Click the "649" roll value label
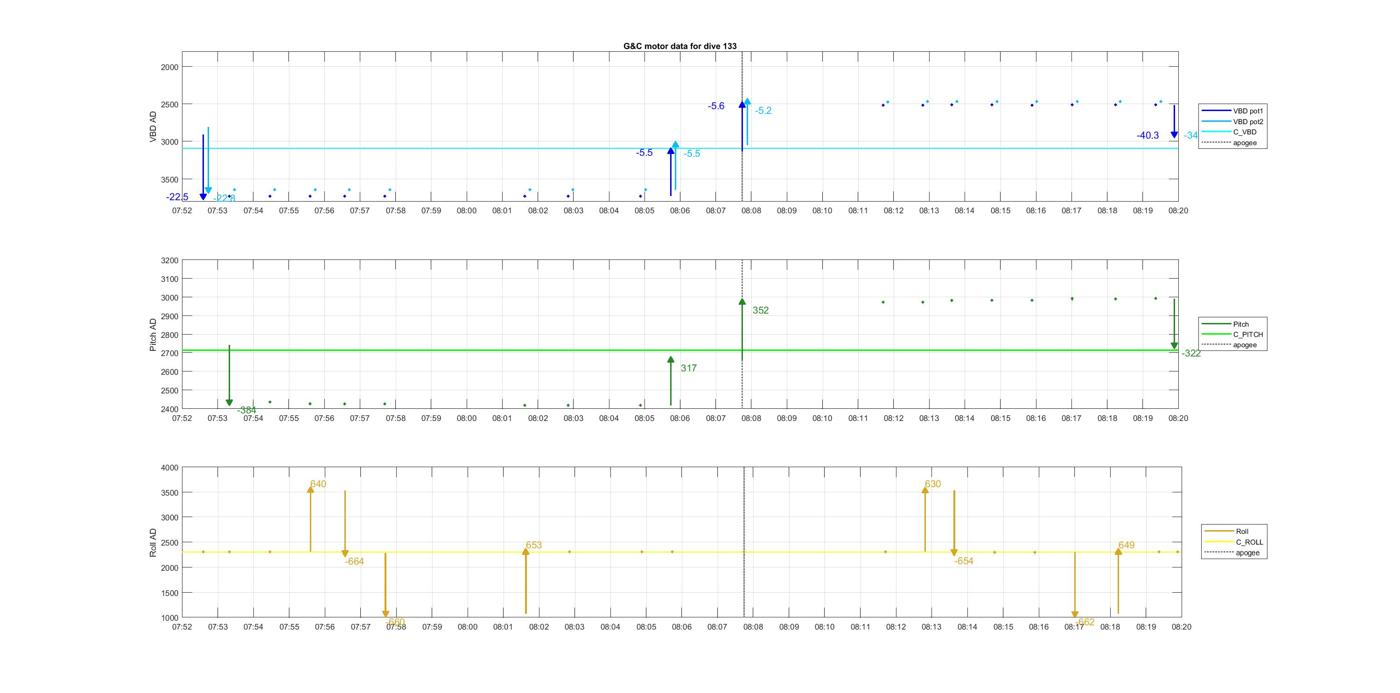The image size is (1400, 693). click(x=1127, y=545)
